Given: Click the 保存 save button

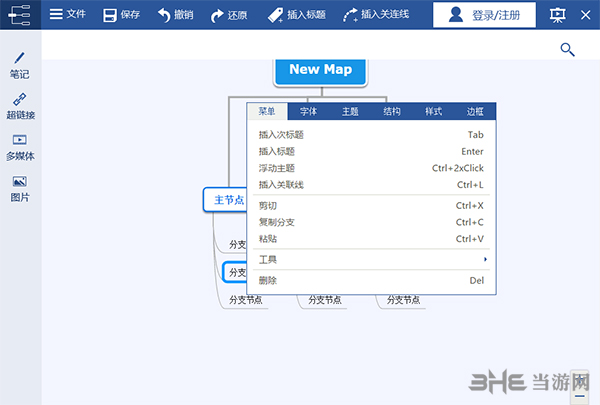Looking at the screenshot, I should pos(121,15).
